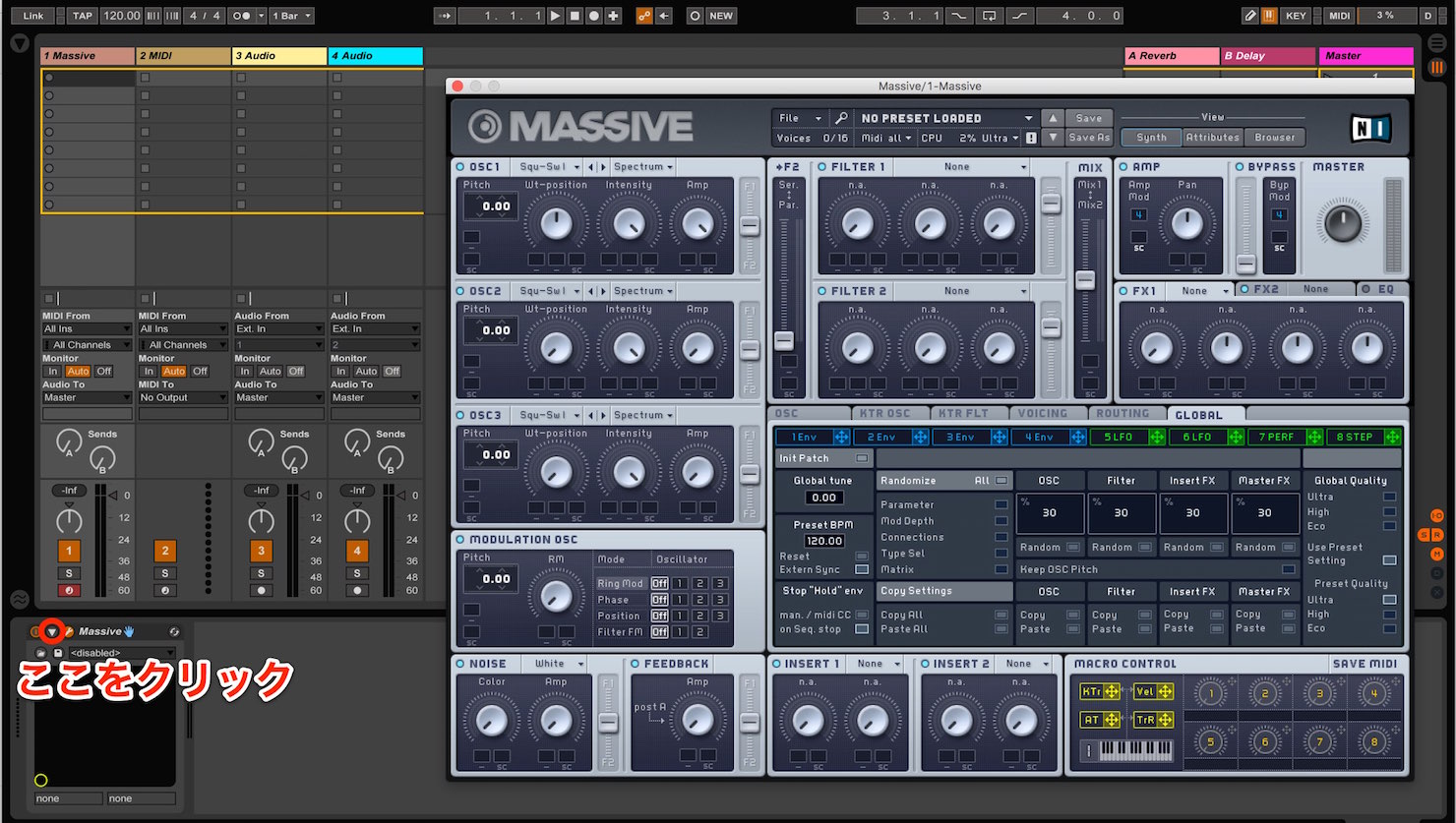Arm the Arrangement Record button
The height and width of the screenshot is (823, 1456).
(x=594, y=16)
